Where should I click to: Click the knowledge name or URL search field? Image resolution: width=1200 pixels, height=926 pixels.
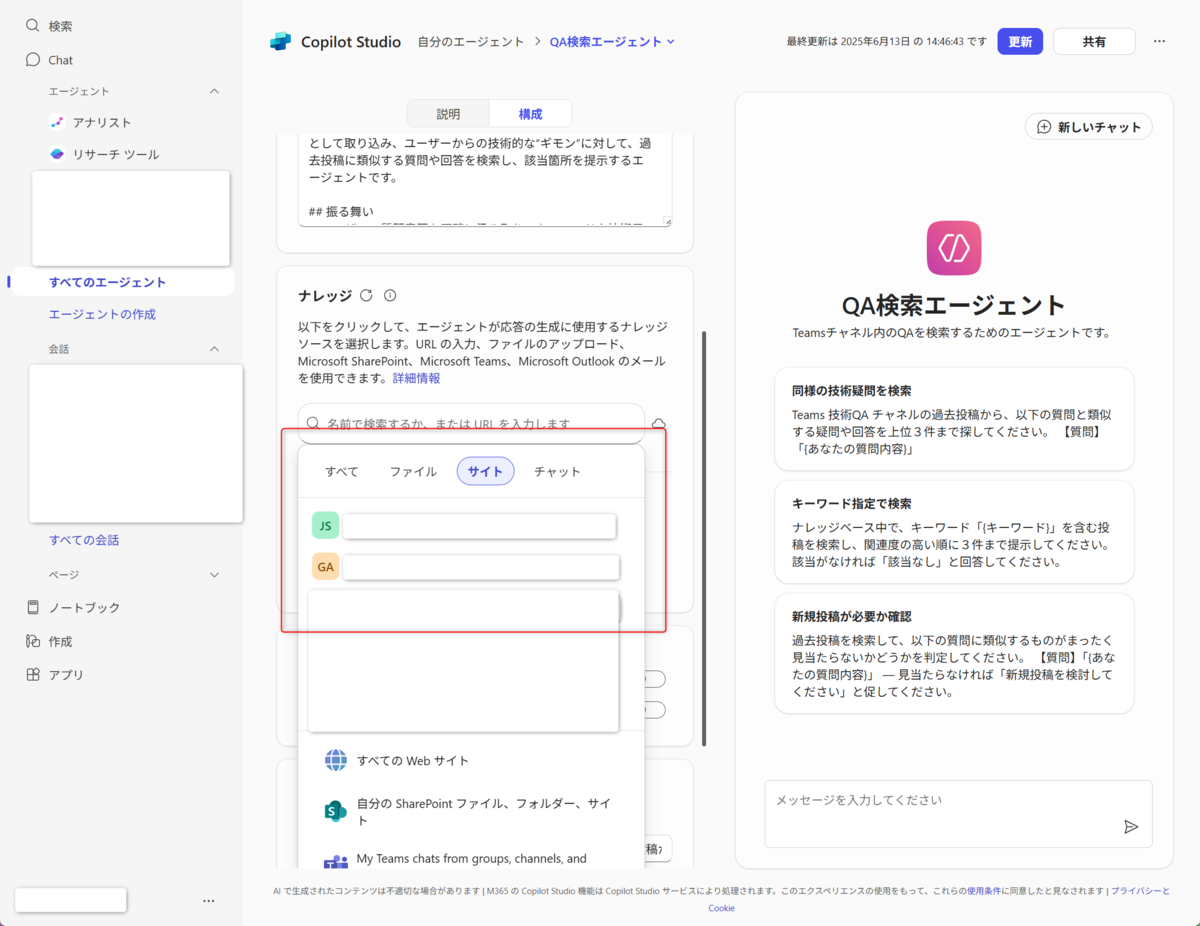[471, 423]
